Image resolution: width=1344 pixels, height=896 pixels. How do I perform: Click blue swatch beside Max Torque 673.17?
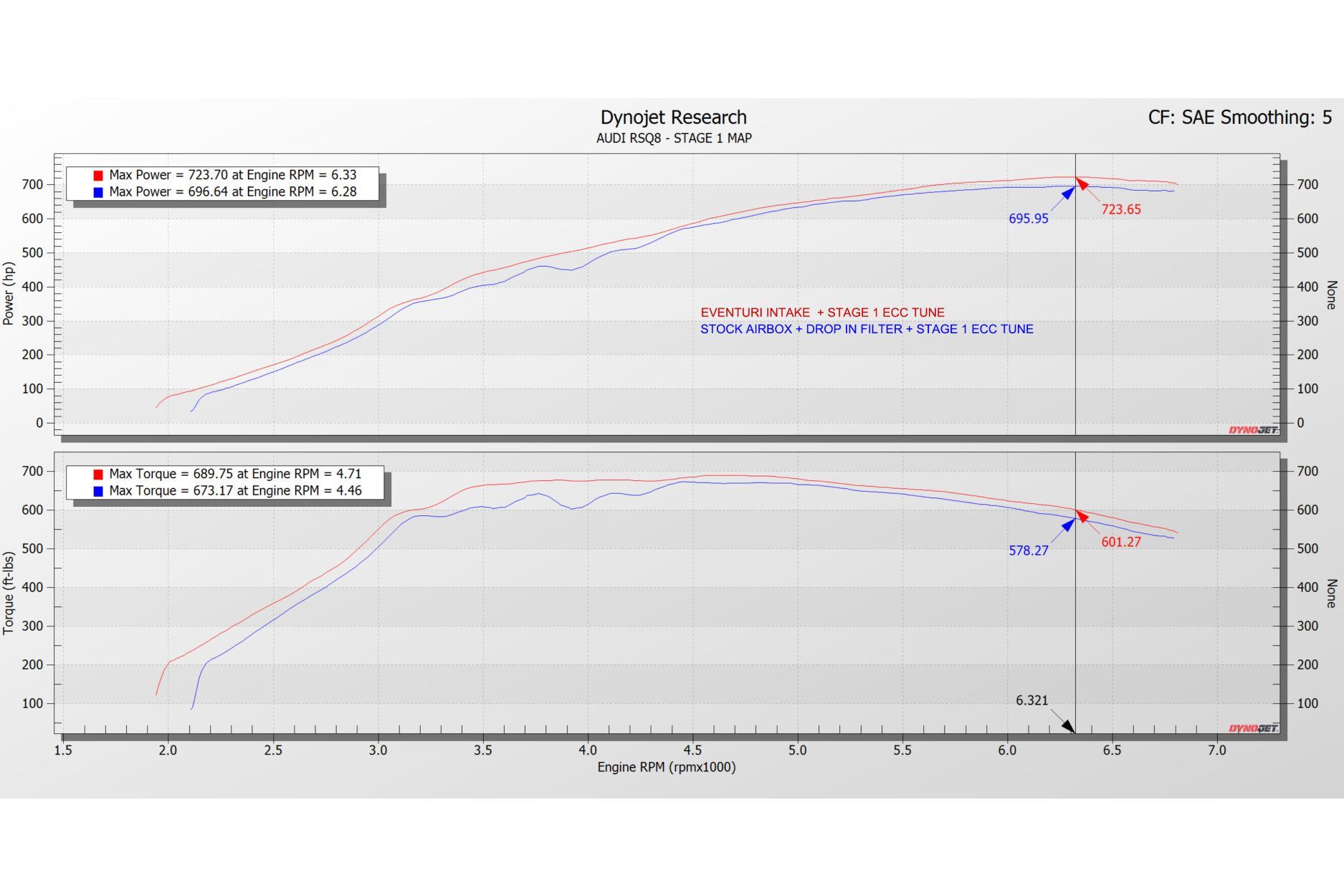point(98,491)
